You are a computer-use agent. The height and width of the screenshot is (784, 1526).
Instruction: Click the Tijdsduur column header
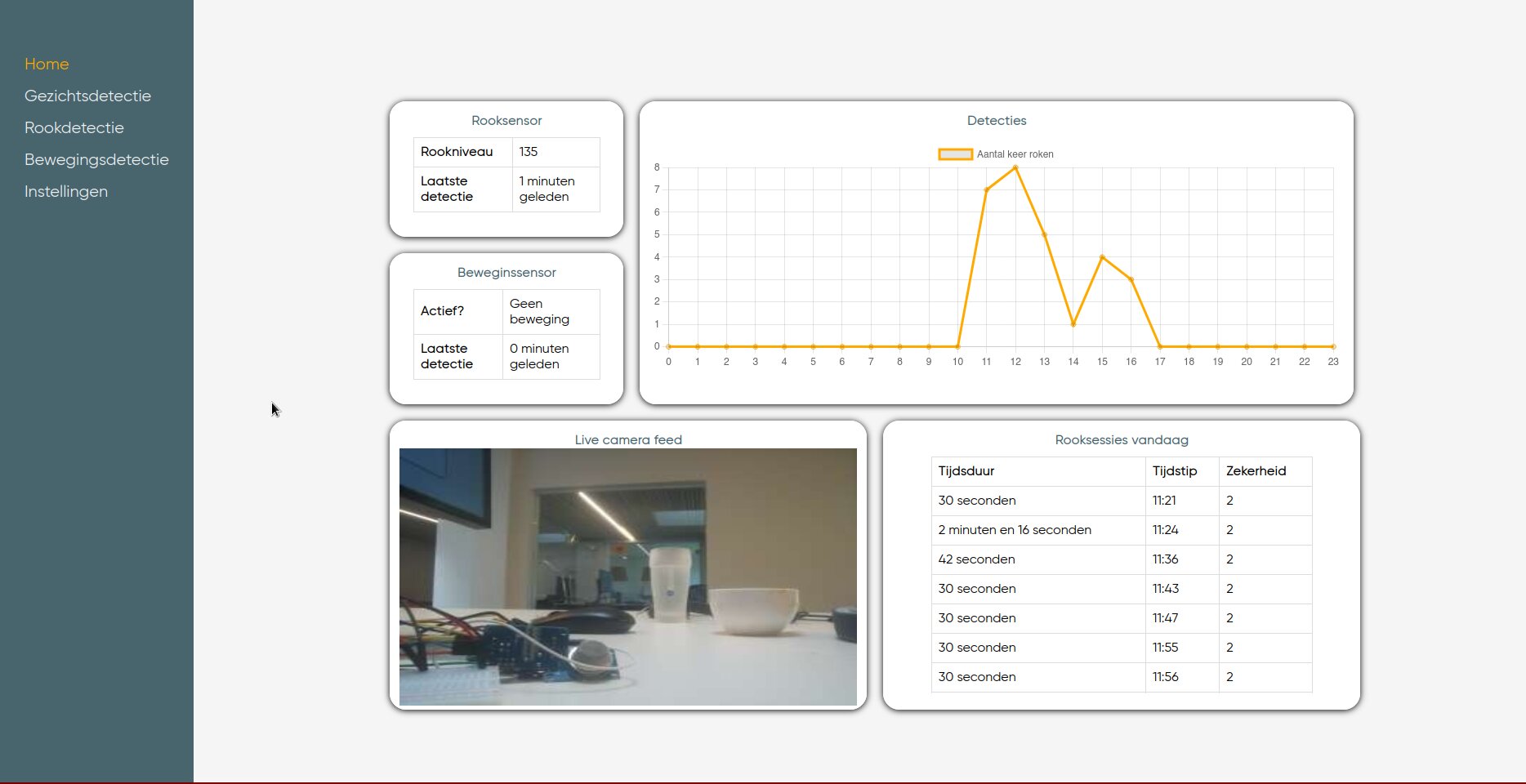(x=966, y=471)
